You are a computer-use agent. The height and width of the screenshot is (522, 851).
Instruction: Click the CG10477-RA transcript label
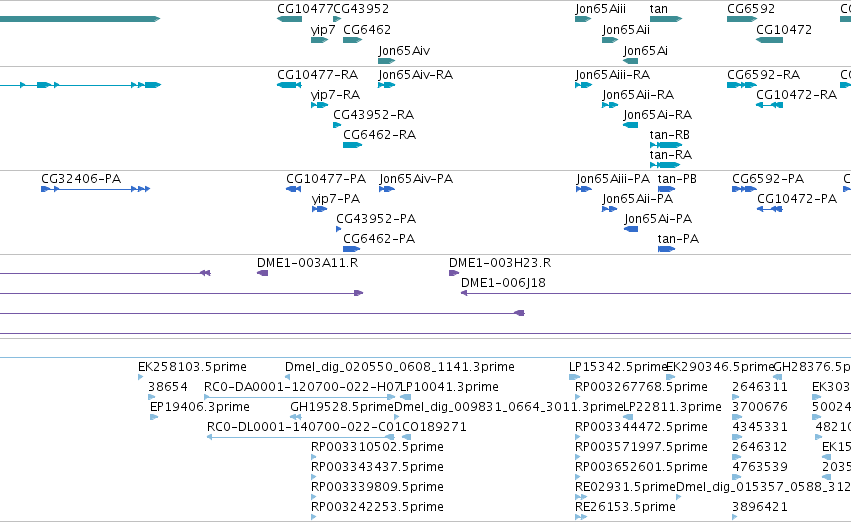click(317, 74)
